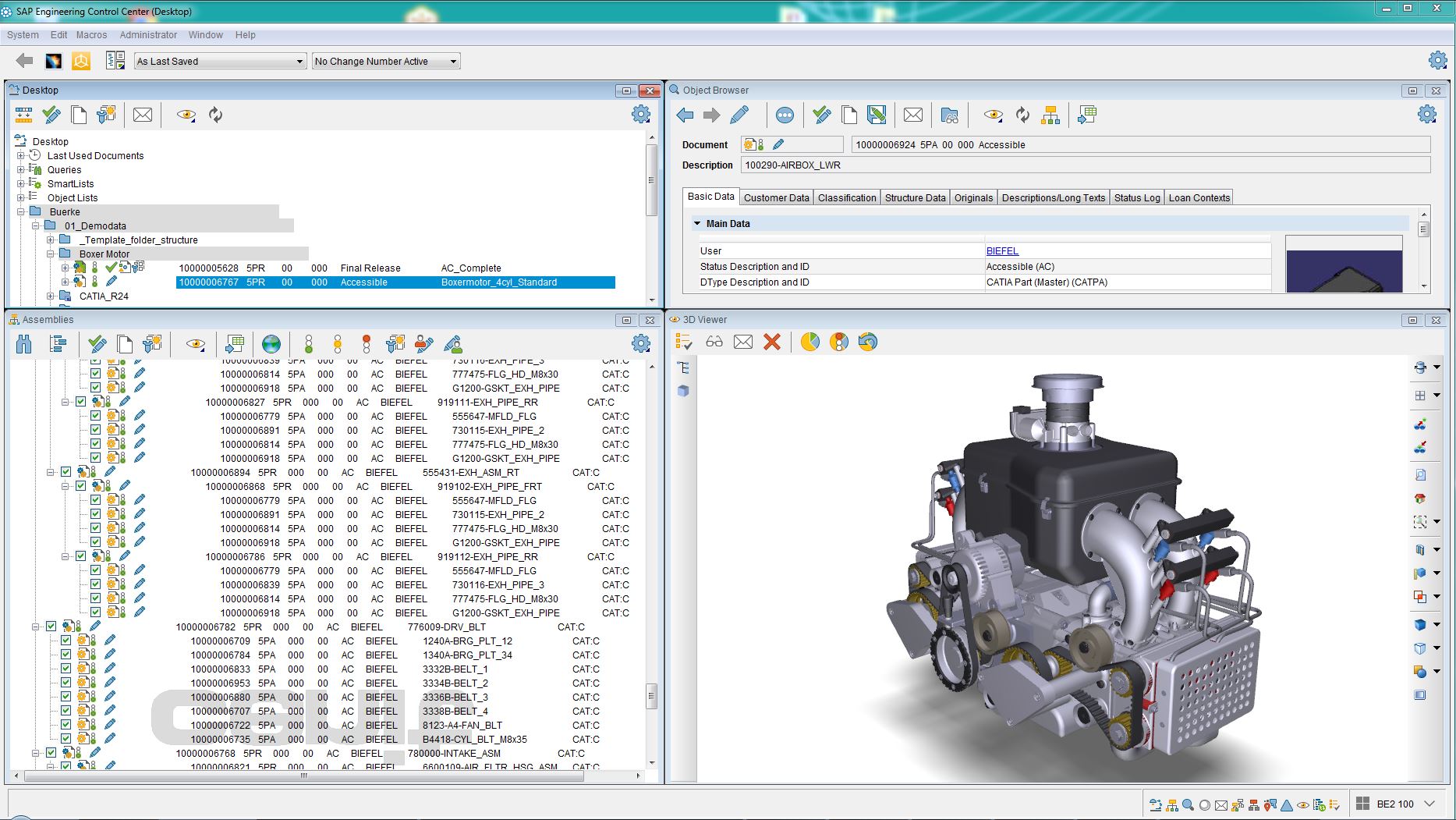Click the checklist icon in 3D Viewer toolbar

684,342
